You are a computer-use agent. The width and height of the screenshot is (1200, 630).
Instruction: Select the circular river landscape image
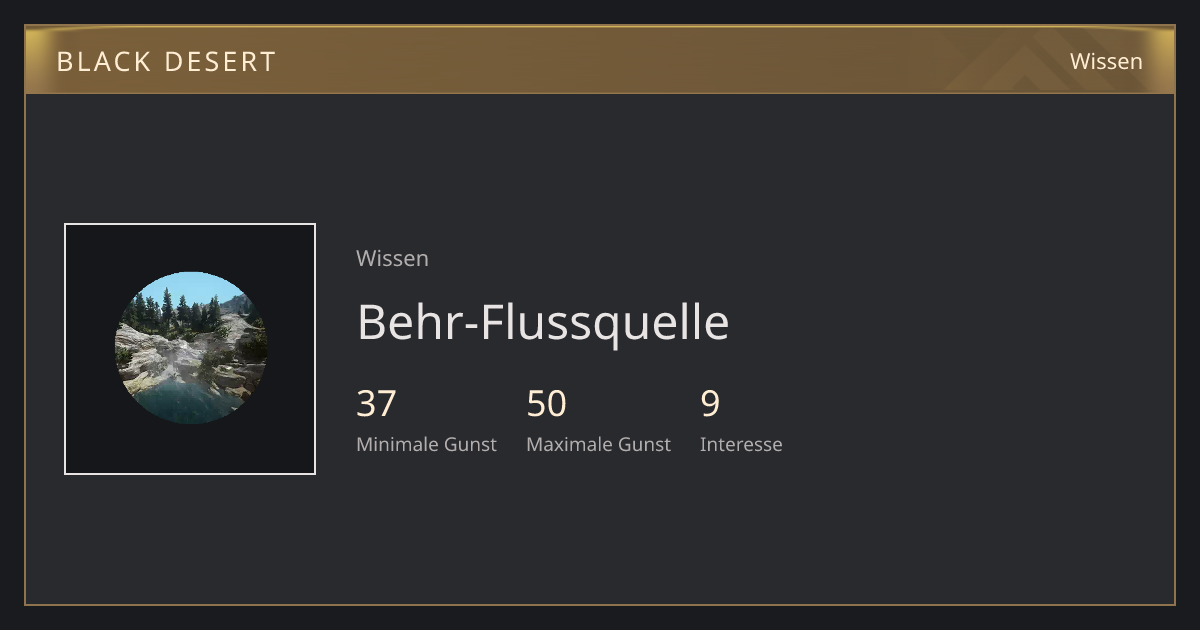(191, 348)
